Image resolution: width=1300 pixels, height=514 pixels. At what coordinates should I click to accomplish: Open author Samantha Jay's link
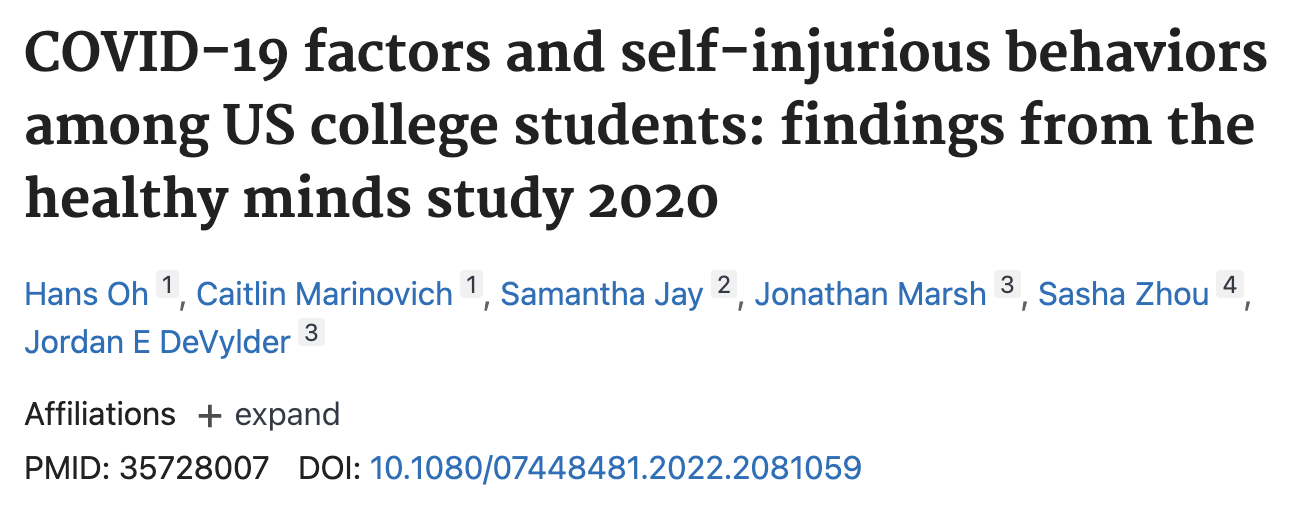[602, 294]
